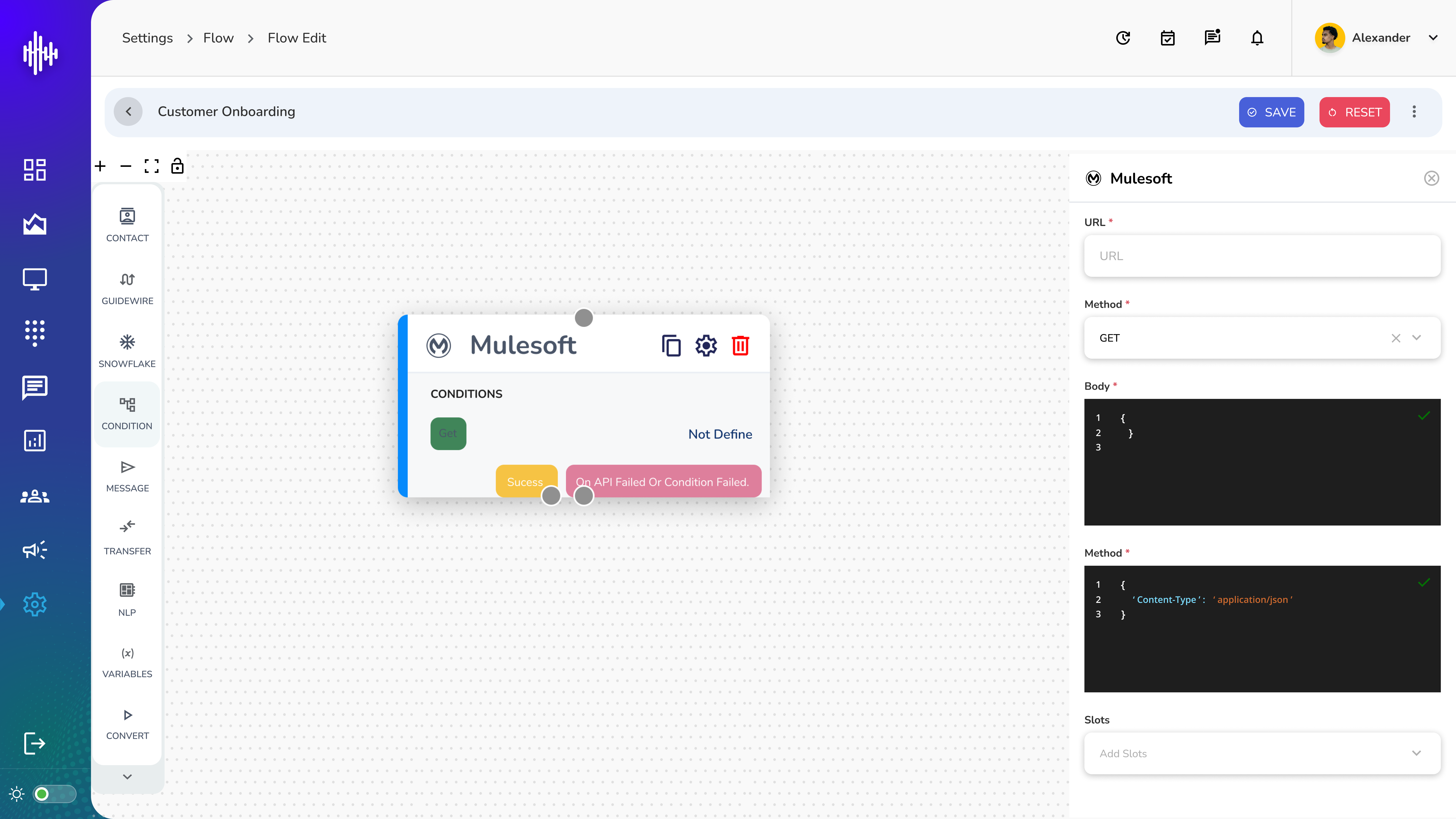Click the Sucess output label
This screenshot has height=819, width=1456.
click(x=525, y=481)
